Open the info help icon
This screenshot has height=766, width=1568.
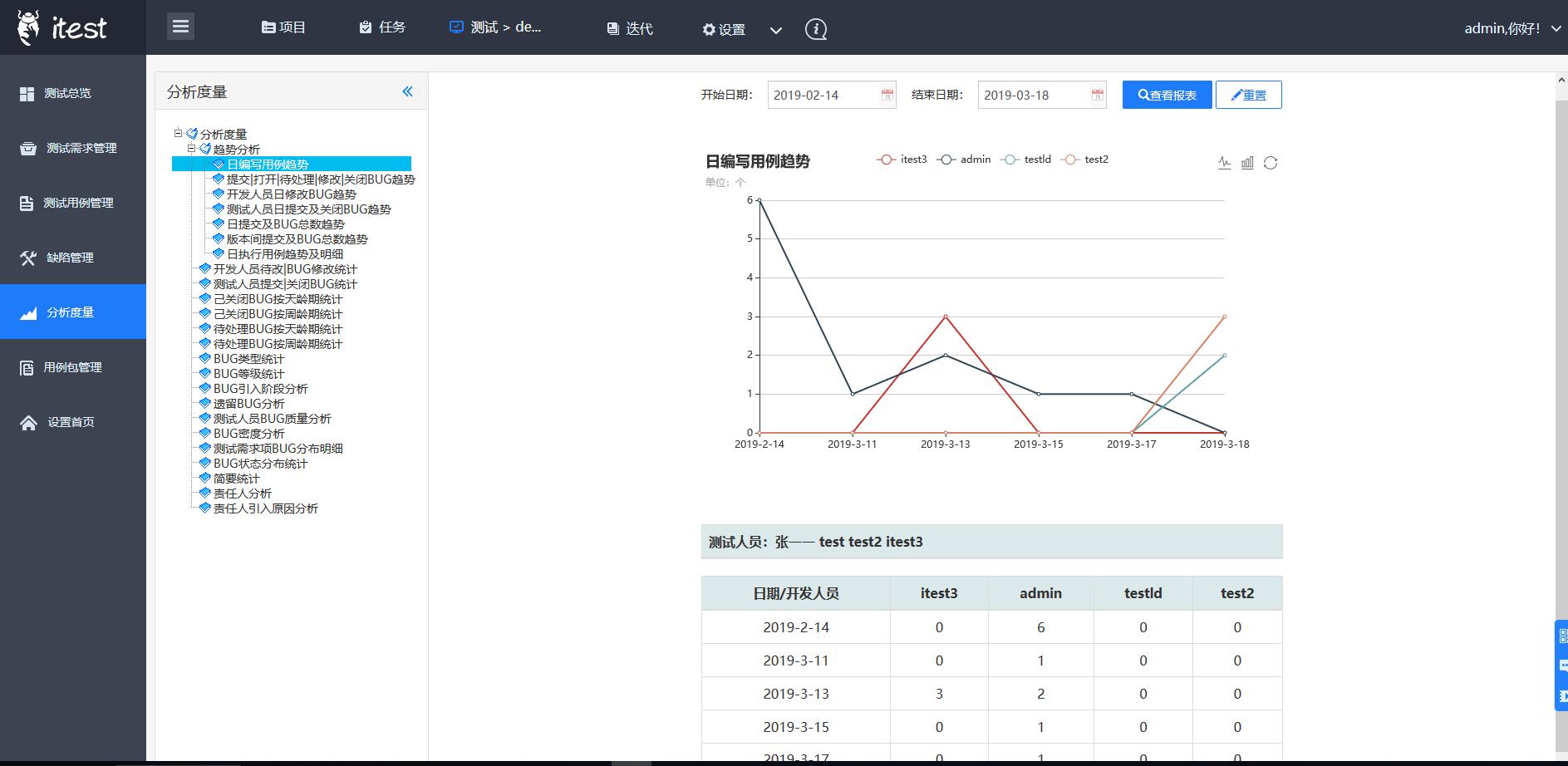click(816, 29)
